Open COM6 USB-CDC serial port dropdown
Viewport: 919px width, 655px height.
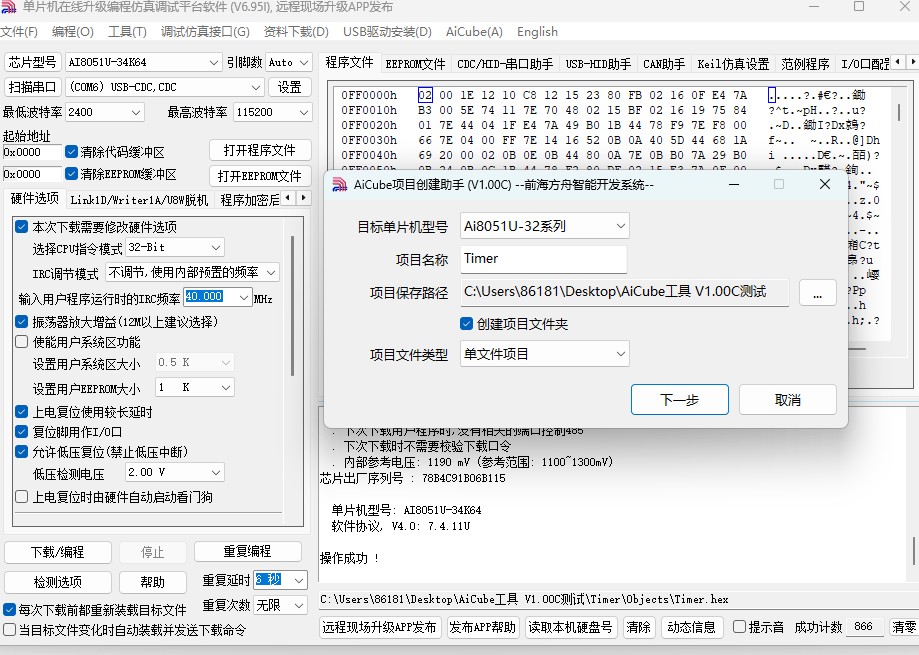pyautogui.click(x=164, y=87)
